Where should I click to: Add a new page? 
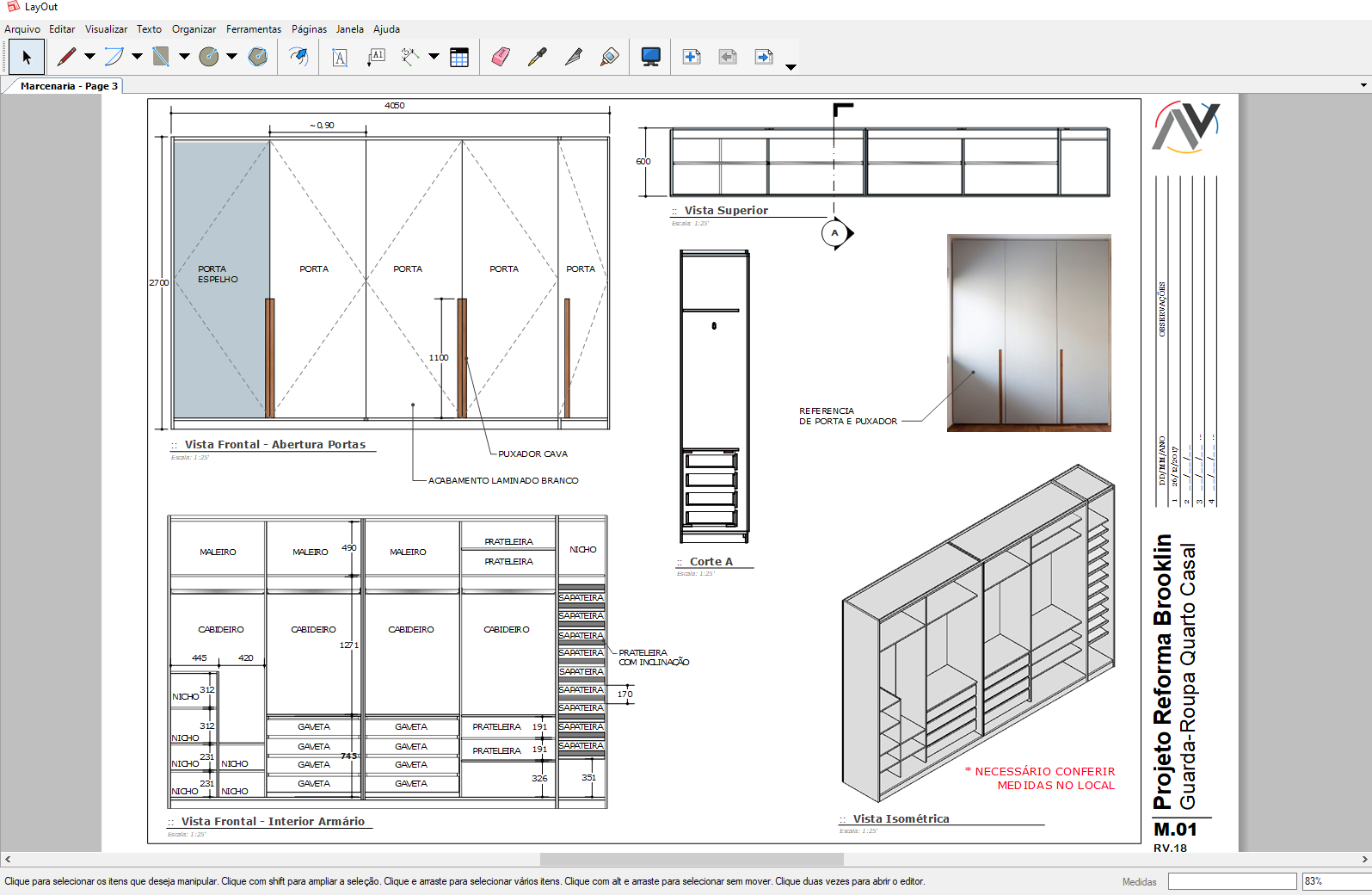pyautogui.click(x=692, y=57)
